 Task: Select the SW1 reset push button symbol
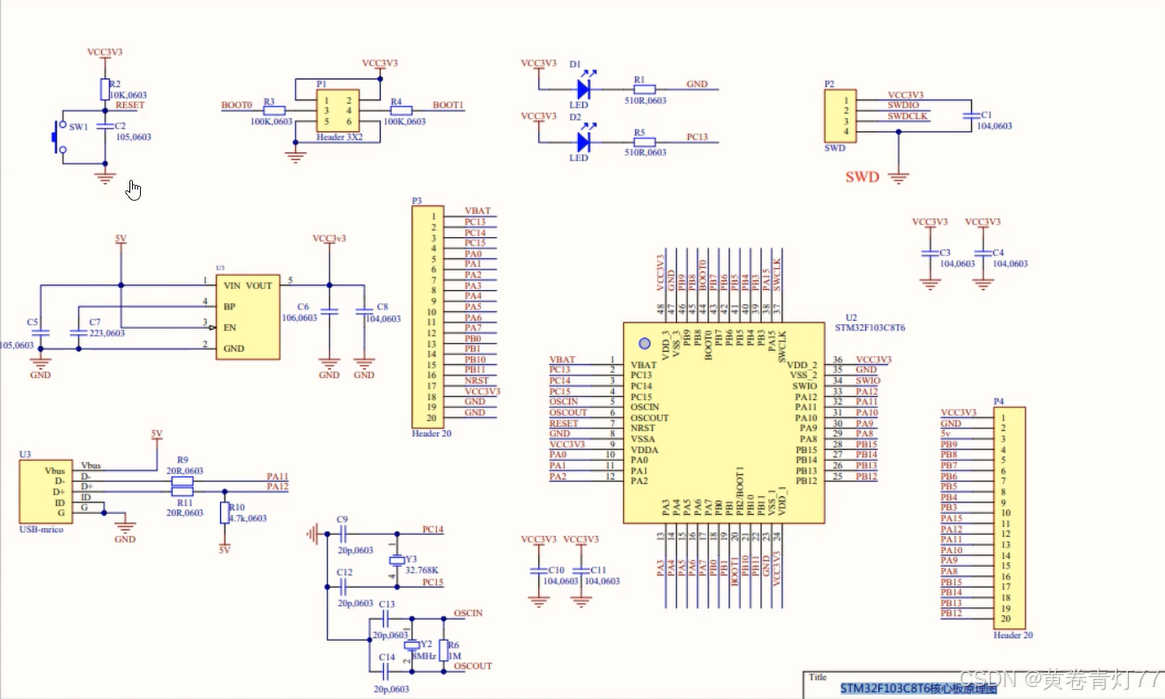tap(59, 137)
